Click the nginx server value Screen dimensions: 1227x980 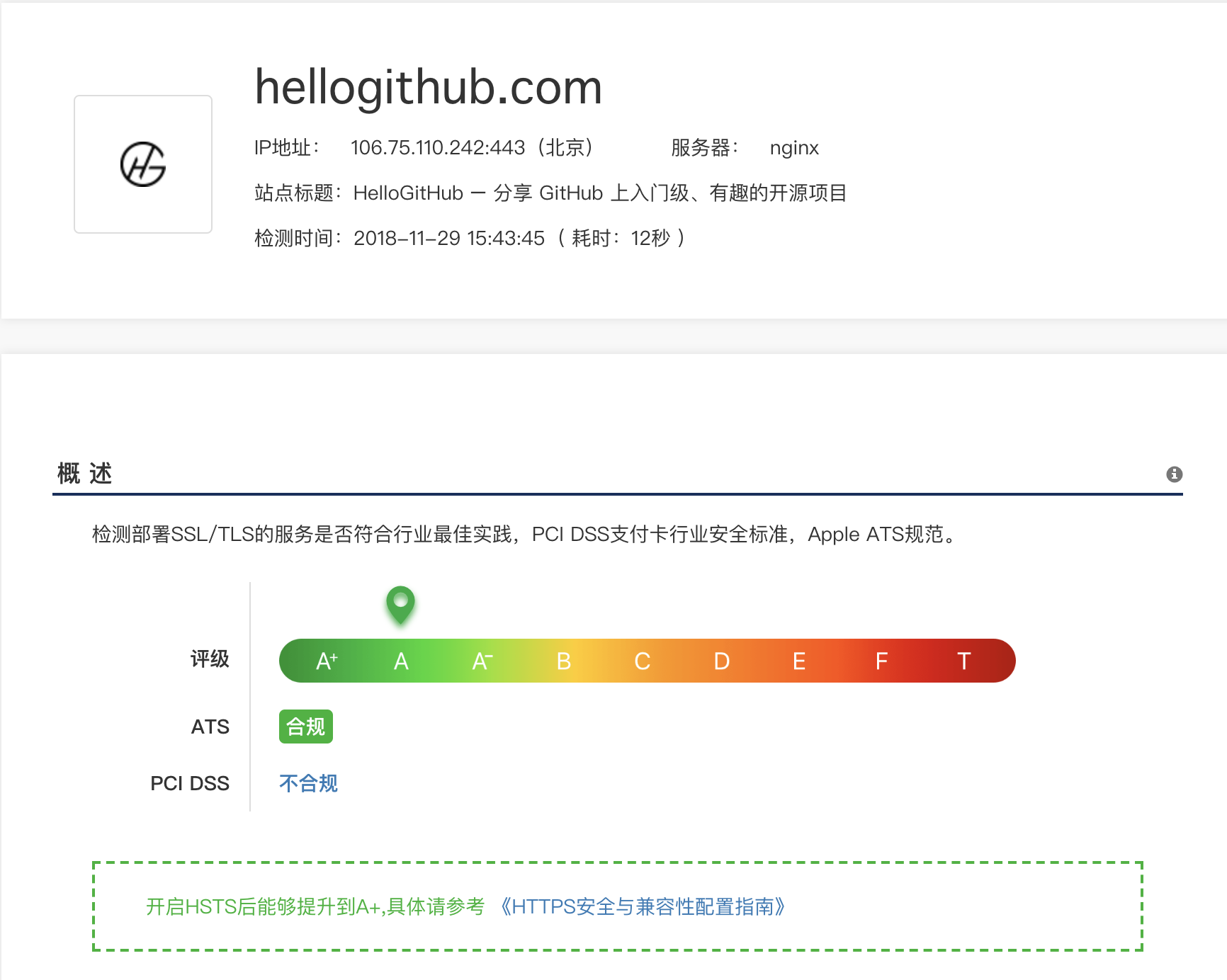point(794,148)
